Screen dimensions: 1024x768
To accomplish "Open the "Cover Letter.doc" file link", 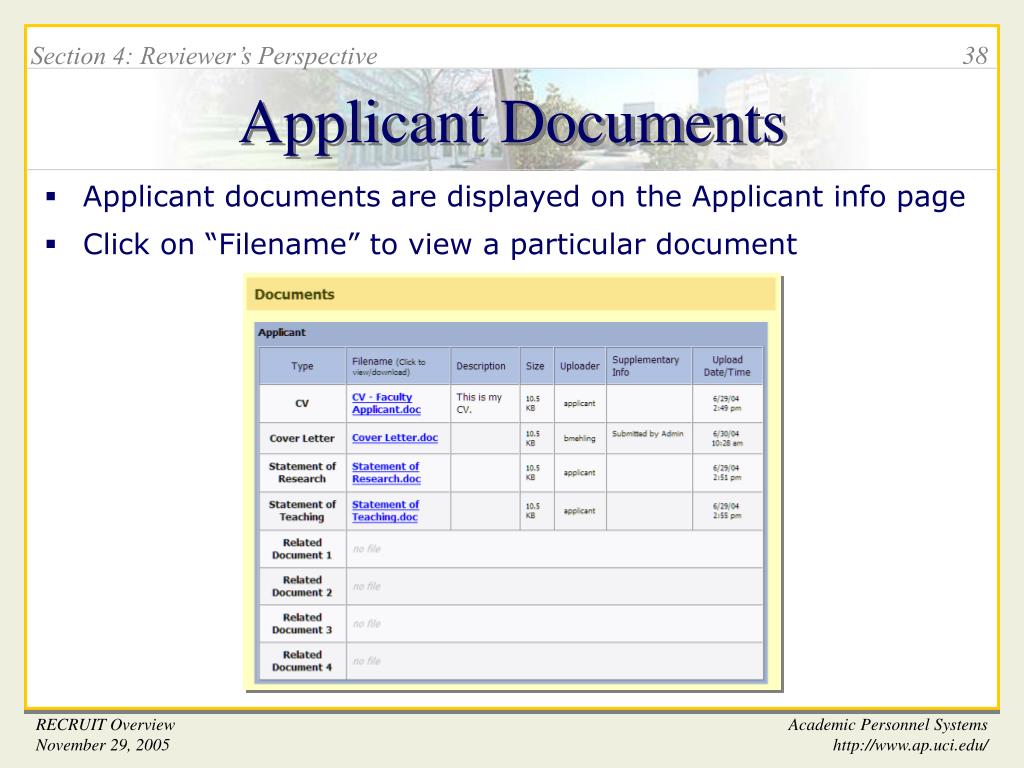I will pyautogui.click(x=394, y=438).
